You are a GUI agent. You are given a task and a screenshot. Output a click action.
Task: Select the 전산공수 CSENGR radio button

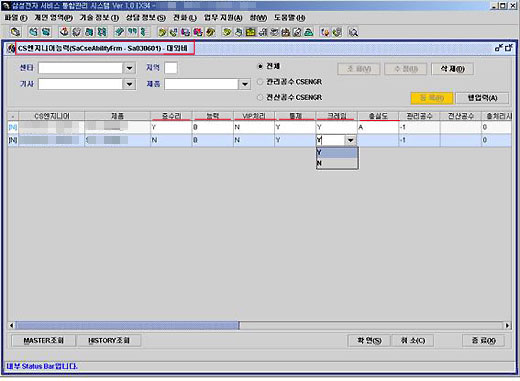pyautogui.click(x=260, y=97)
